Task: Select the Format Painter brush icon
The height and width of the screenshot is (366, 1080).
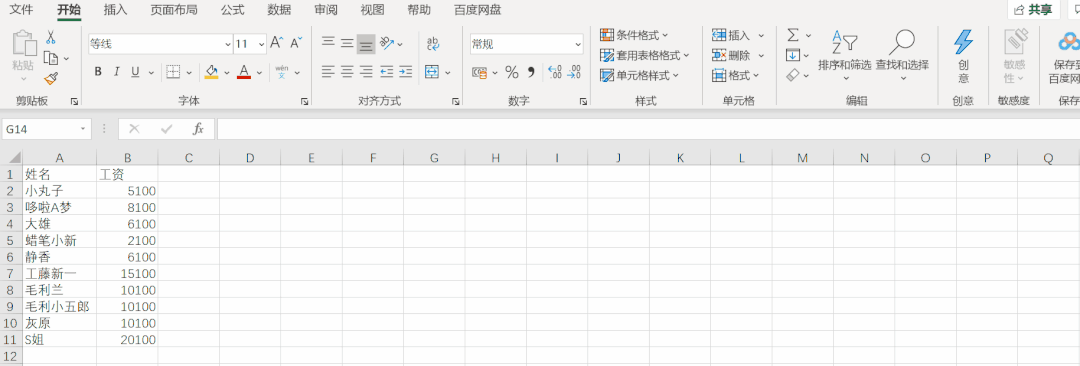Action: [51, 79]
